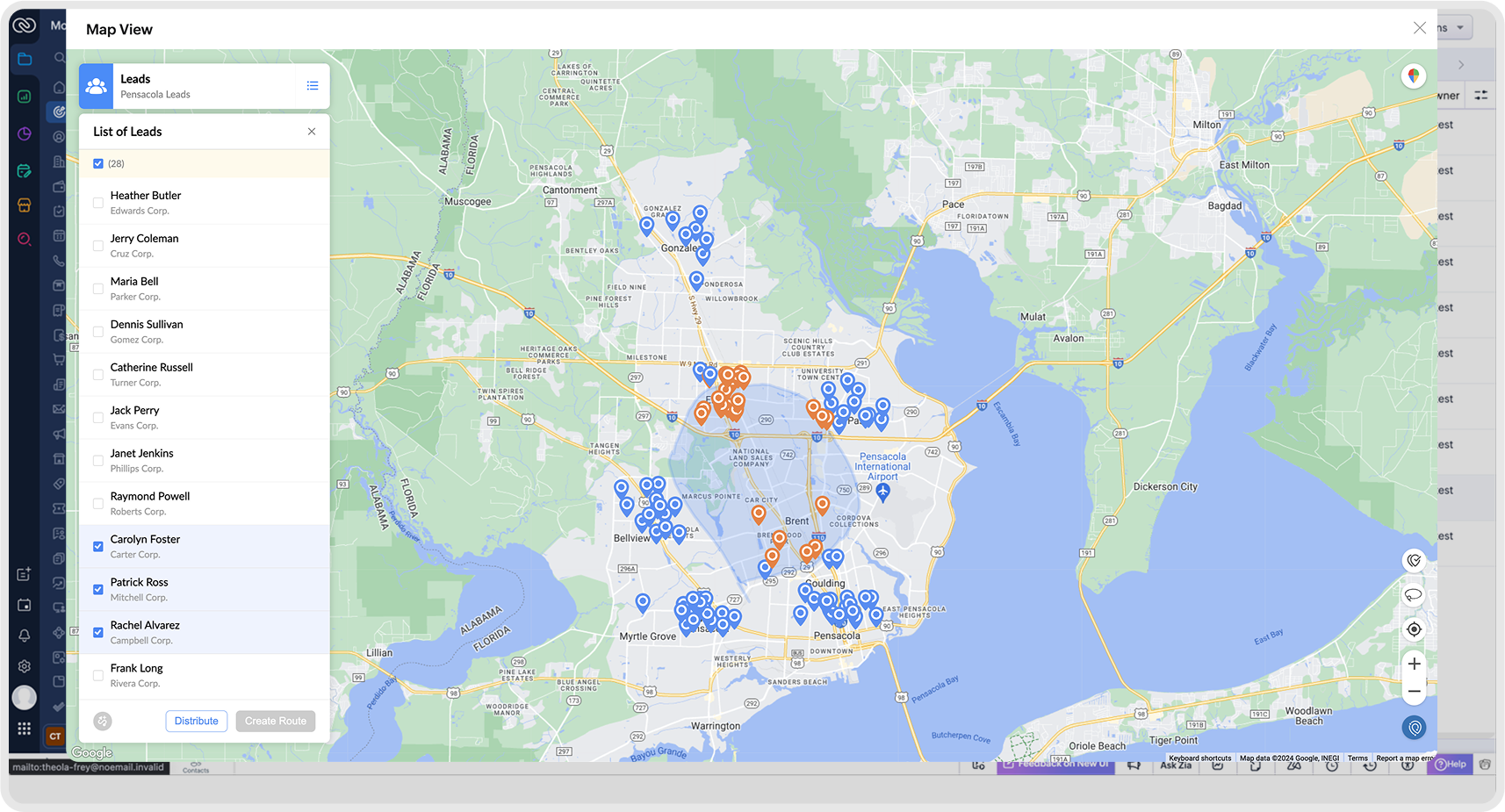Check the Dennis Sullivan checkbox
Screen dimensions: 1505x812
98,332
